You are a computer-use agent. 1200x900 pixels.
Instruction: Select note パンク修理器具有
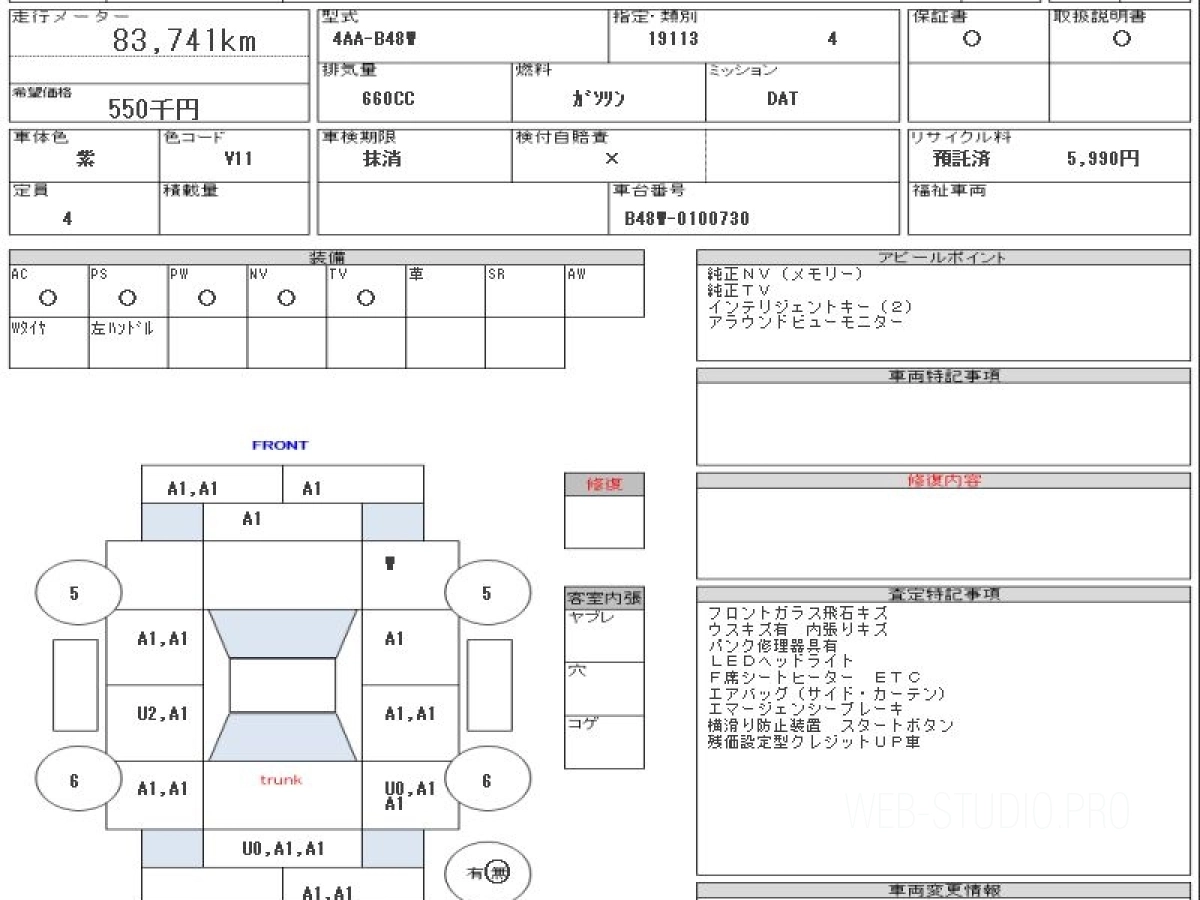pos(771,645)
